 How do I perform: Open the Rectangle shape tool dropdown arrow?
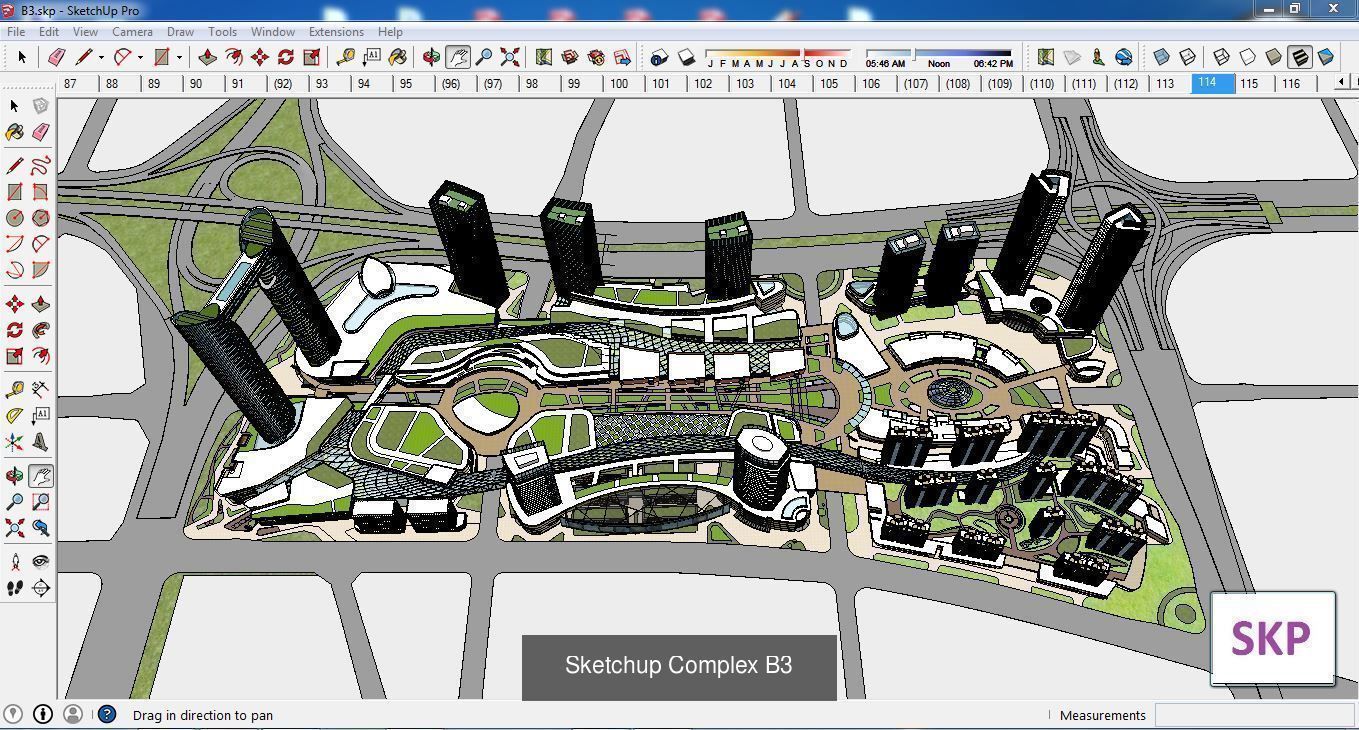point(179,57)
